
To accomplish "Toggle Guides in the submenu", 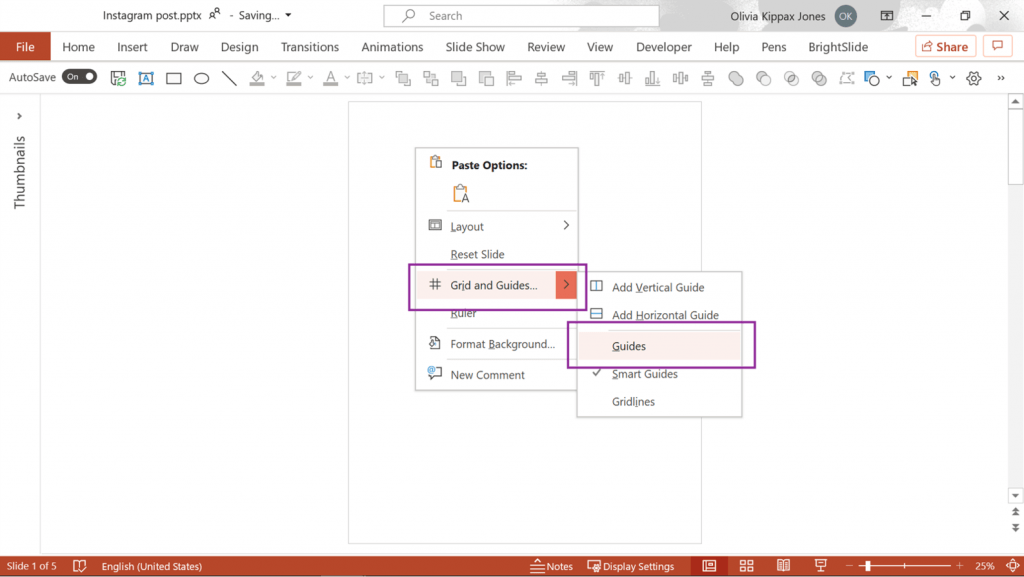I will [x=660, y=346].
